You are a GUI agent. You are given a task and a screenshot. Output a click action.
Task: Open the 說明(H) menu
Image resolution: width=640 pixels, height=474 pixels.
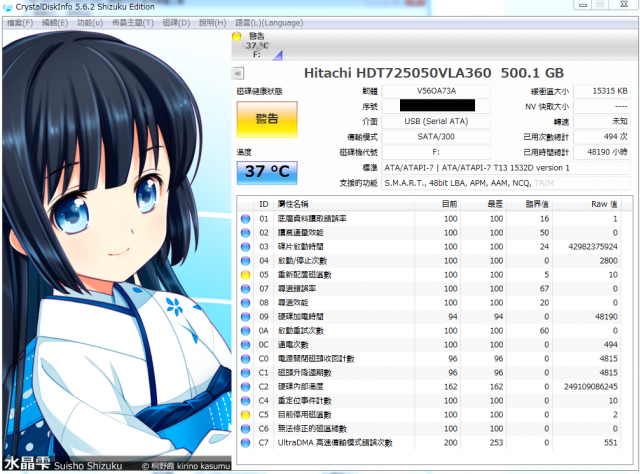point(212,23)
